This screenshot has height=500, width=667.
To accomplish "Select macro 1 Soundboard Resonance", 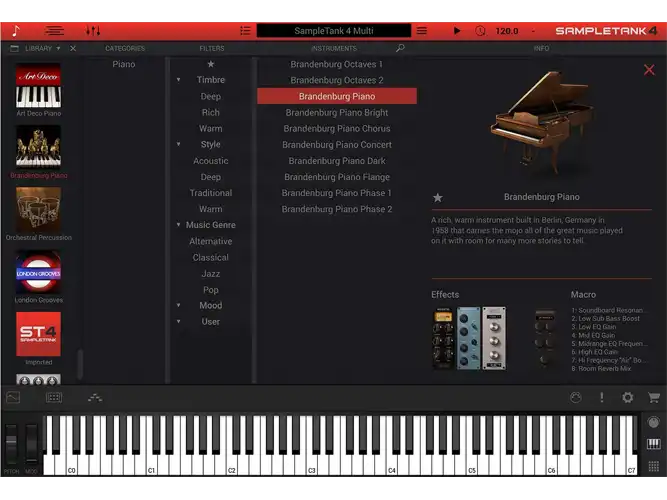I will (607, 310).
